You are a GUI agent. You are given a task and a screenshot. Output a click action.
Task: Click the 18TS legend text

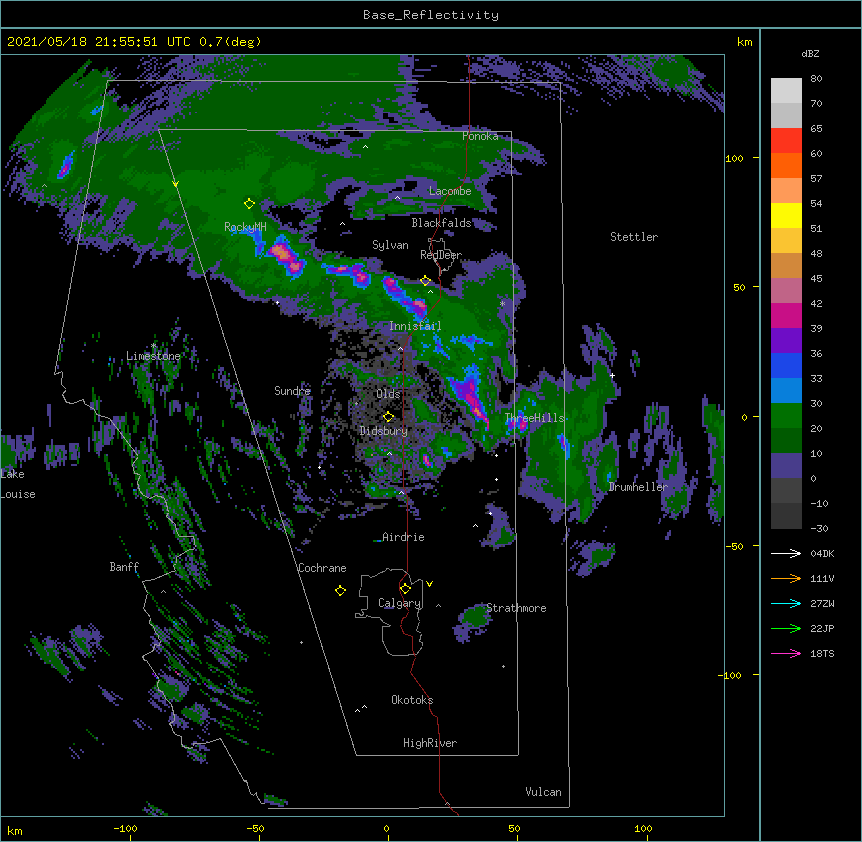coord(822,653)
